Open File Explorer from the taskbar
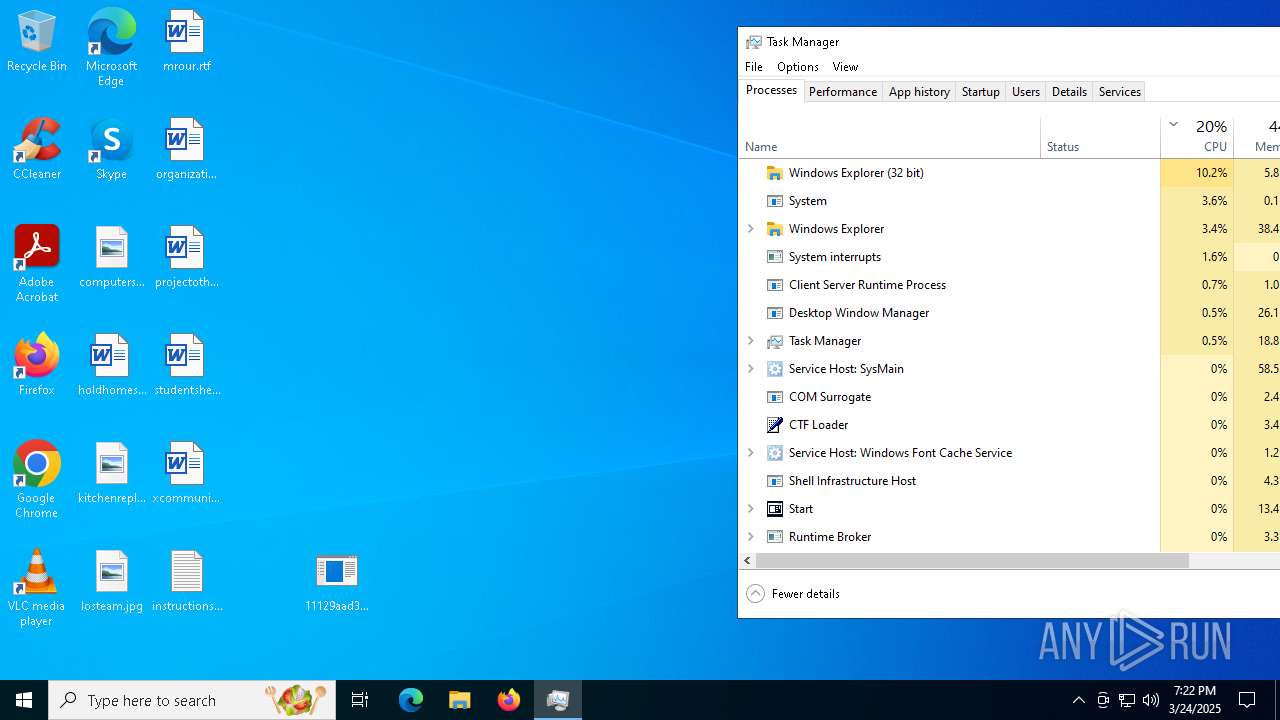The height and width of the screenshot is (720, 1280). [460, 700]
